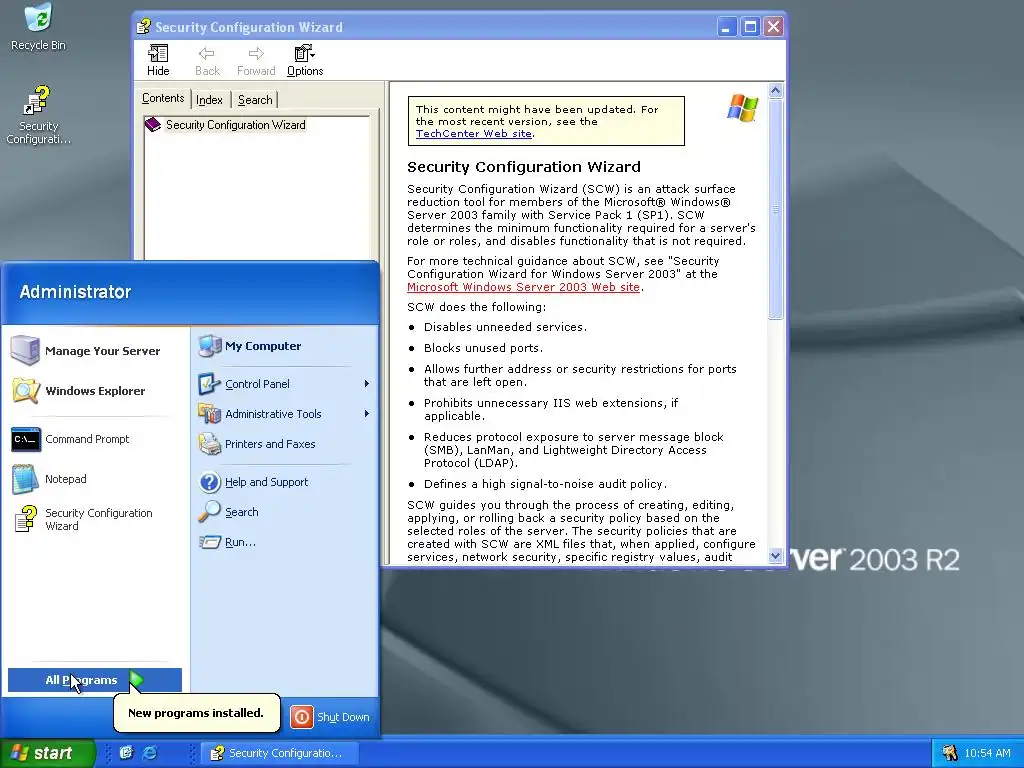Click the scroll down arrow in help content
The width and height of the screenshot is (1024, 768).
(775, 556)
